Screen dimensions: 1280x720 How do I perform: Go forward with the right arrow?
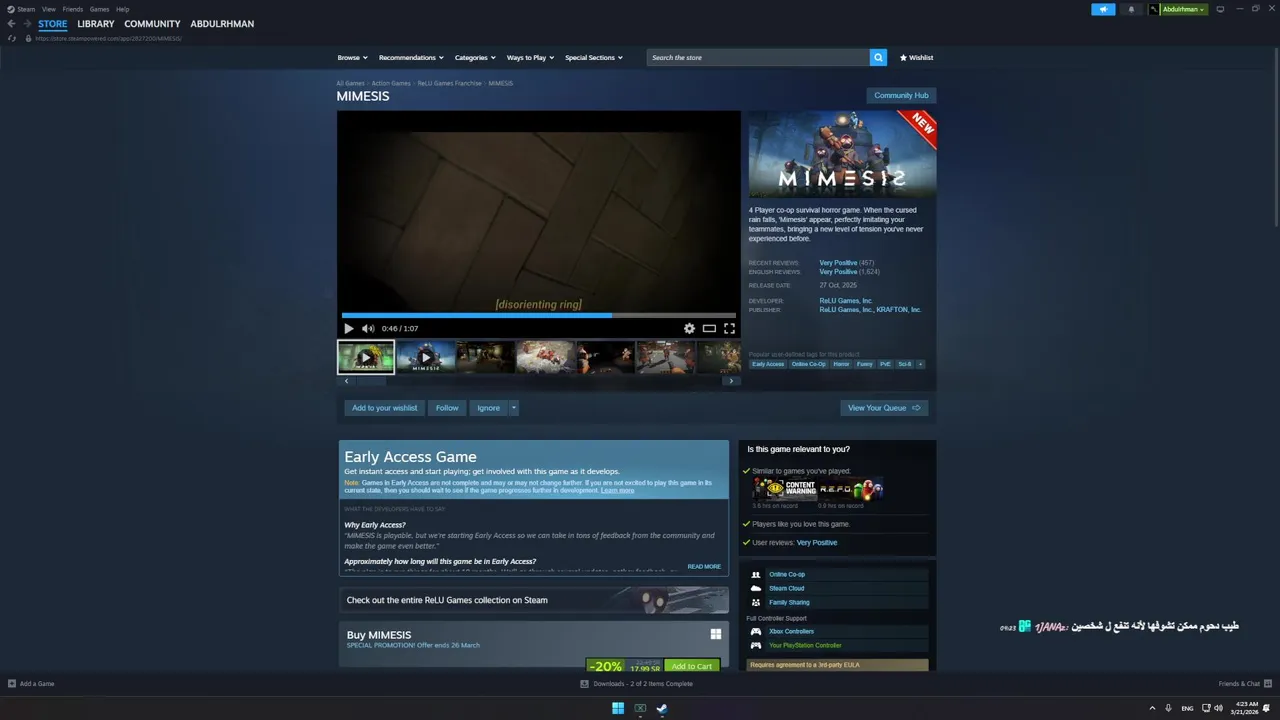[27, 24]
